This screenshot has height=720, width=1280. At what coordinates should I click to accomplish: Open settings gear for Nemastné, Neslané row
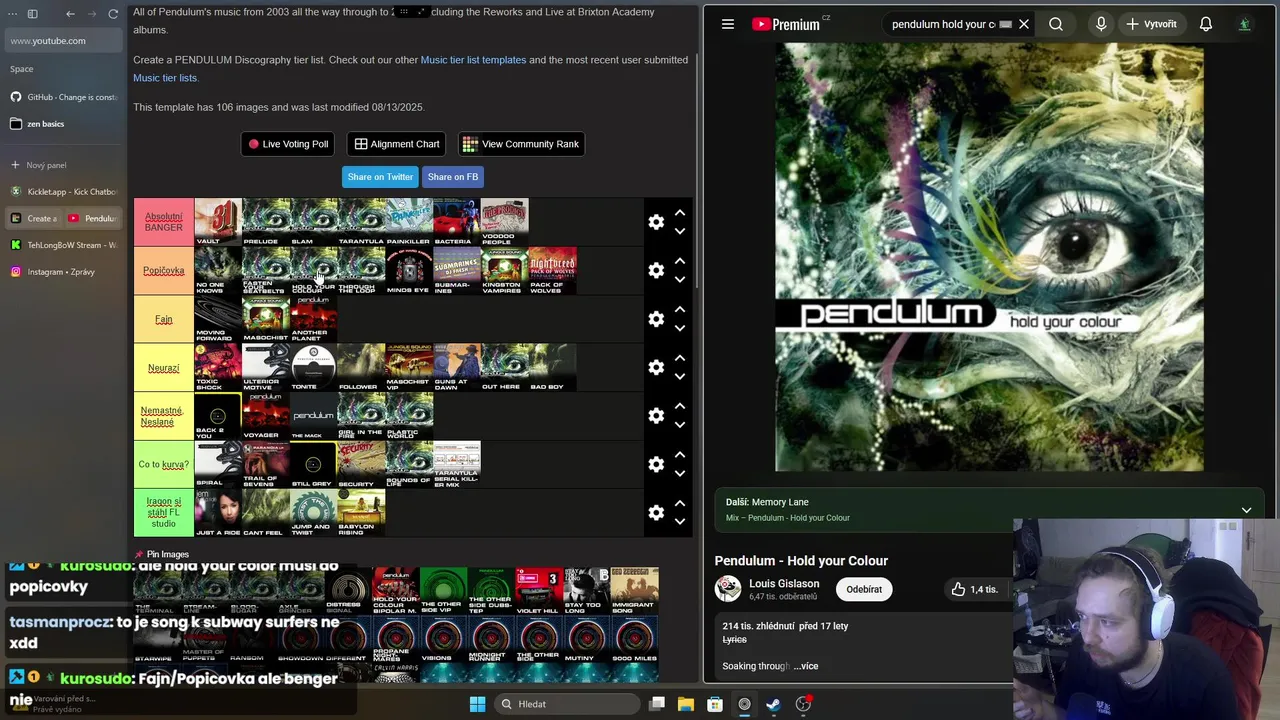[x=656, y=416]
